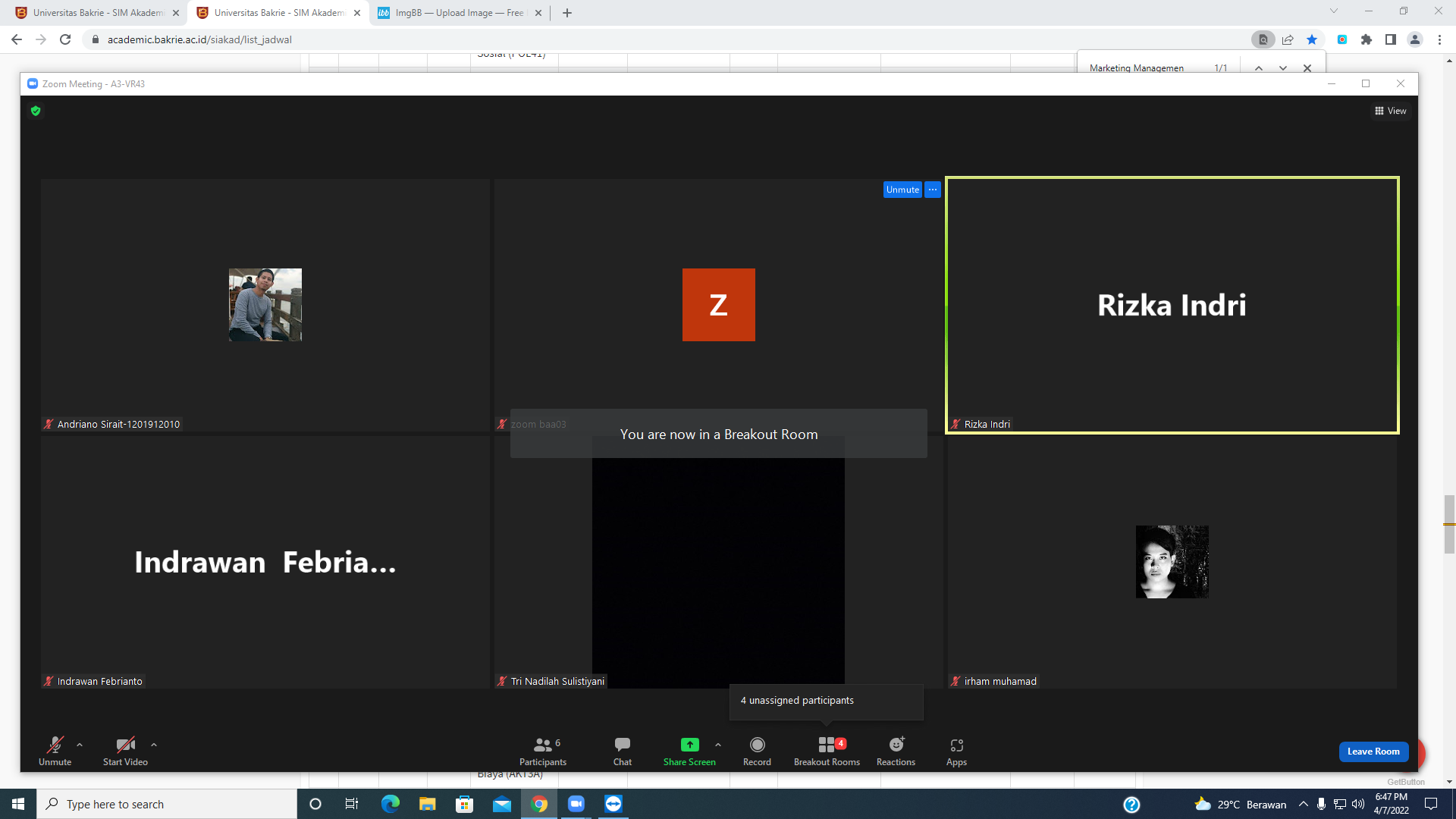1456x819 pixels.
Task: Go to next find result in Chrome
Action: [x=1283, y=68]
